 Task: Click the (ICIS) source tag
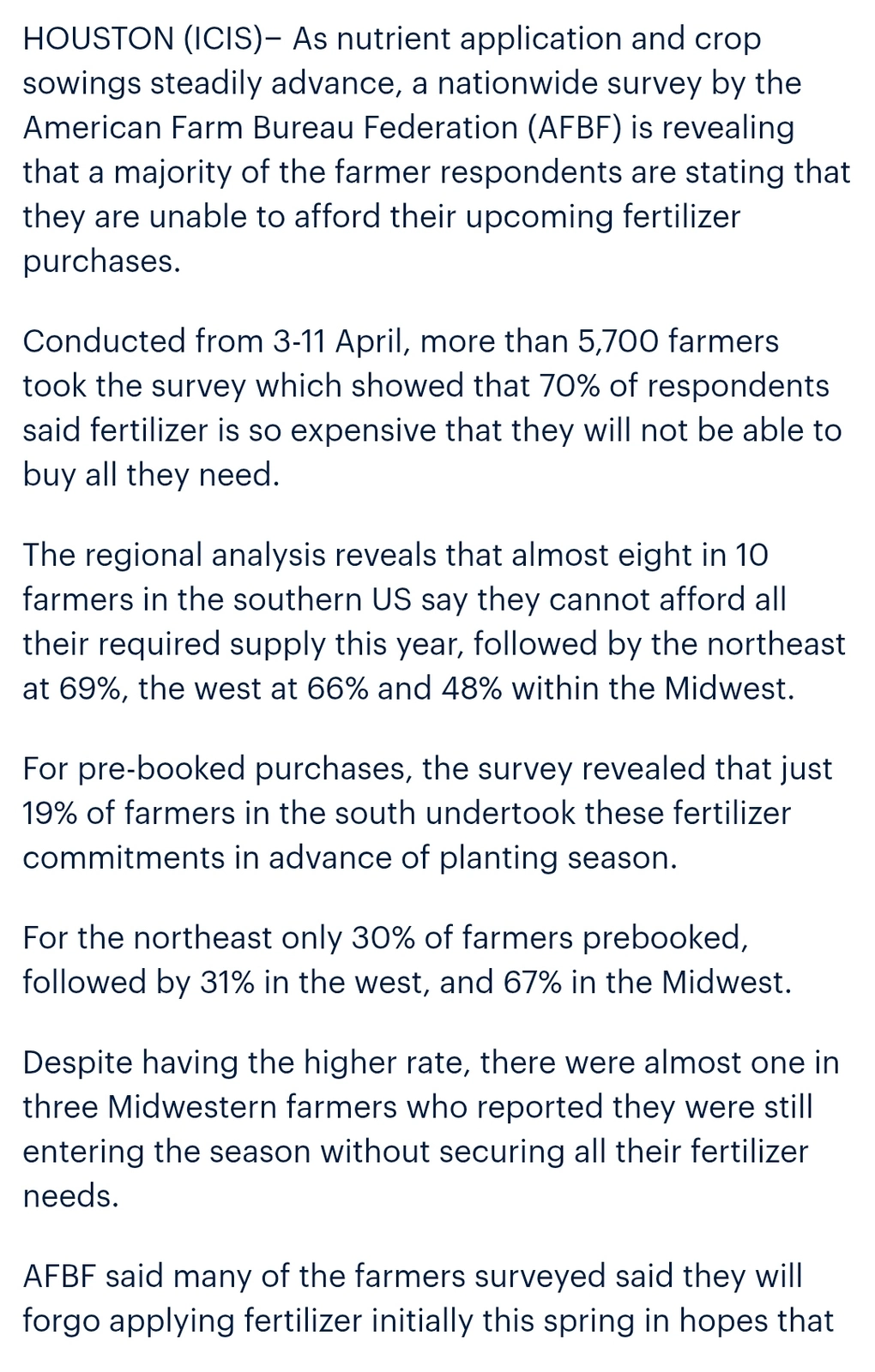coord(226,39)
